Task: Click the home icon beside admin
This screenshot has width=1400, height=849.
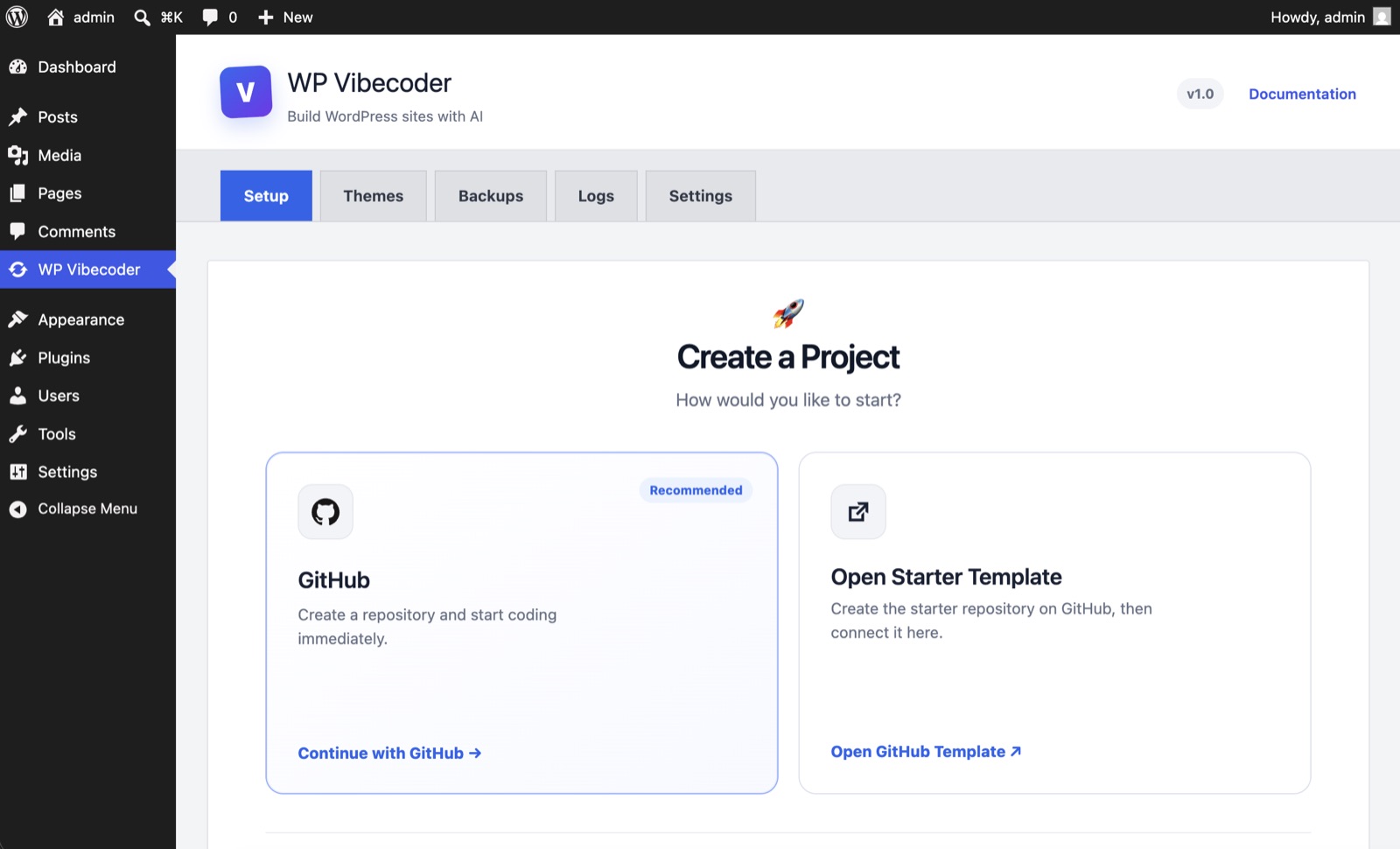Action: (x=55, y=18)
